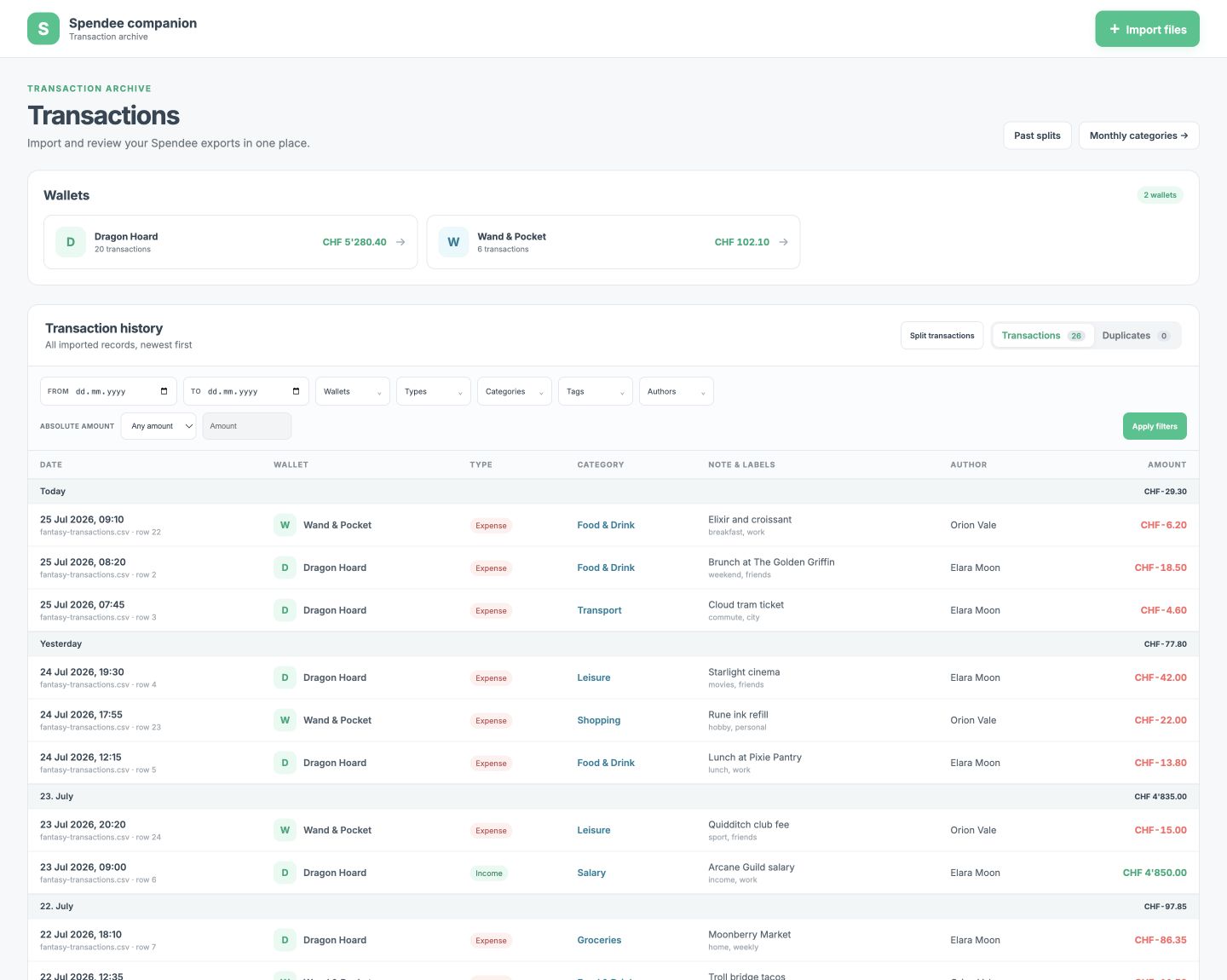1227x980 pixels.
Task: Open Food & Drink category in Elixir and croissant row
Action: click(x=606, y=525)
